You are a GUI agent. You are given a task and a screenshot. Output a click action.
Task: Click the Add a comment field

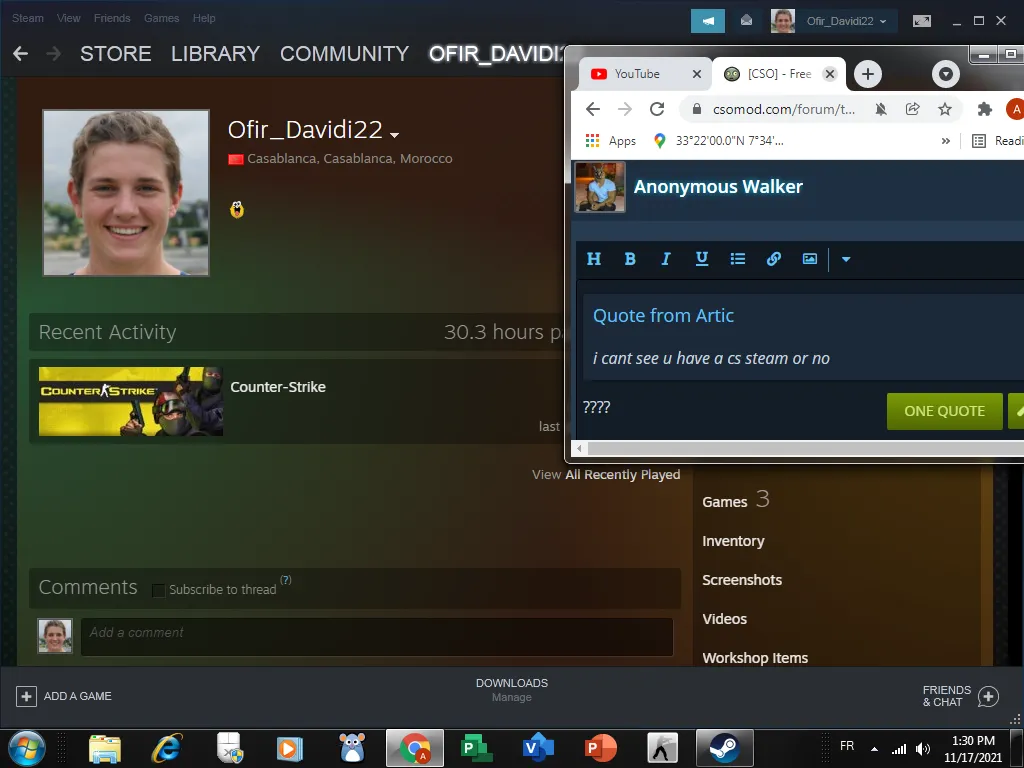pyautogui.click(x=377, y=637)
